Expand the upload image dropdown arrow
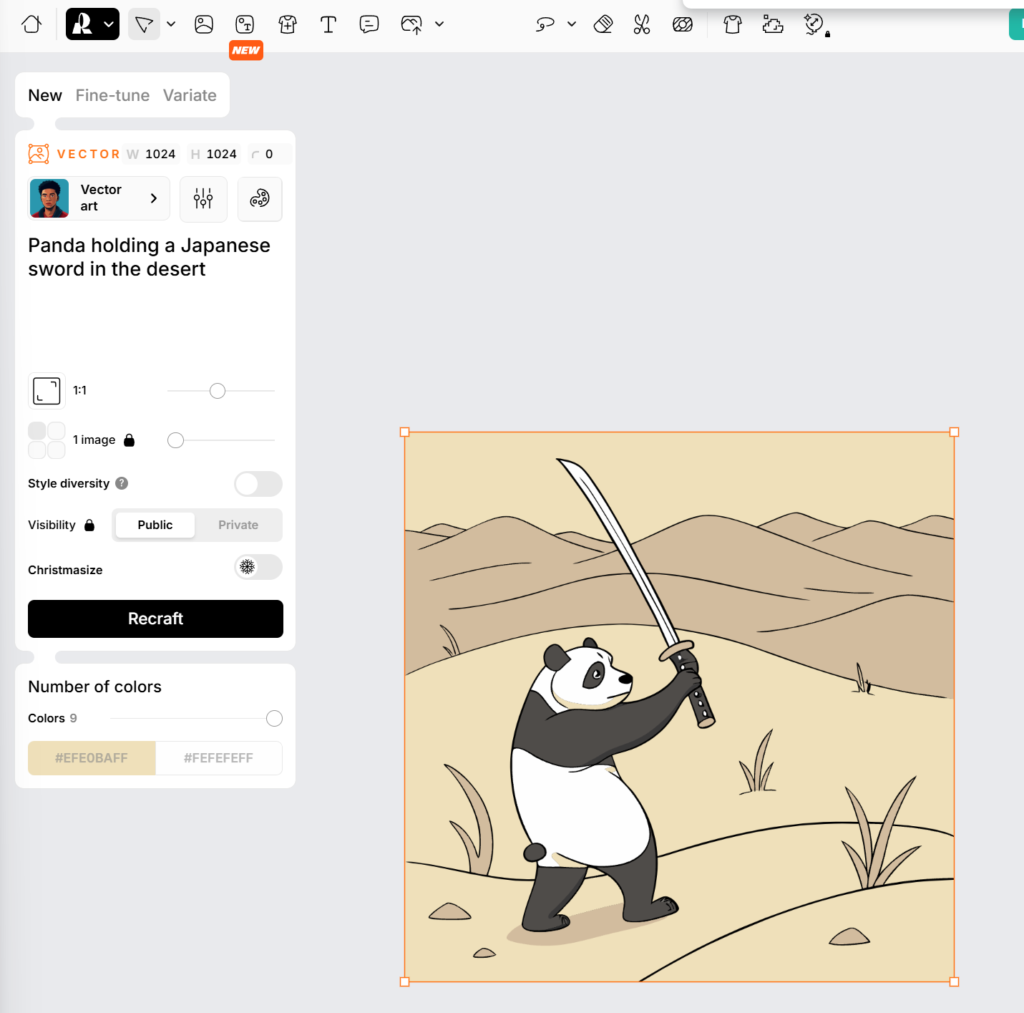Image resolution: width=1024 pixels, height=1013 pixels. pos(439,24)
